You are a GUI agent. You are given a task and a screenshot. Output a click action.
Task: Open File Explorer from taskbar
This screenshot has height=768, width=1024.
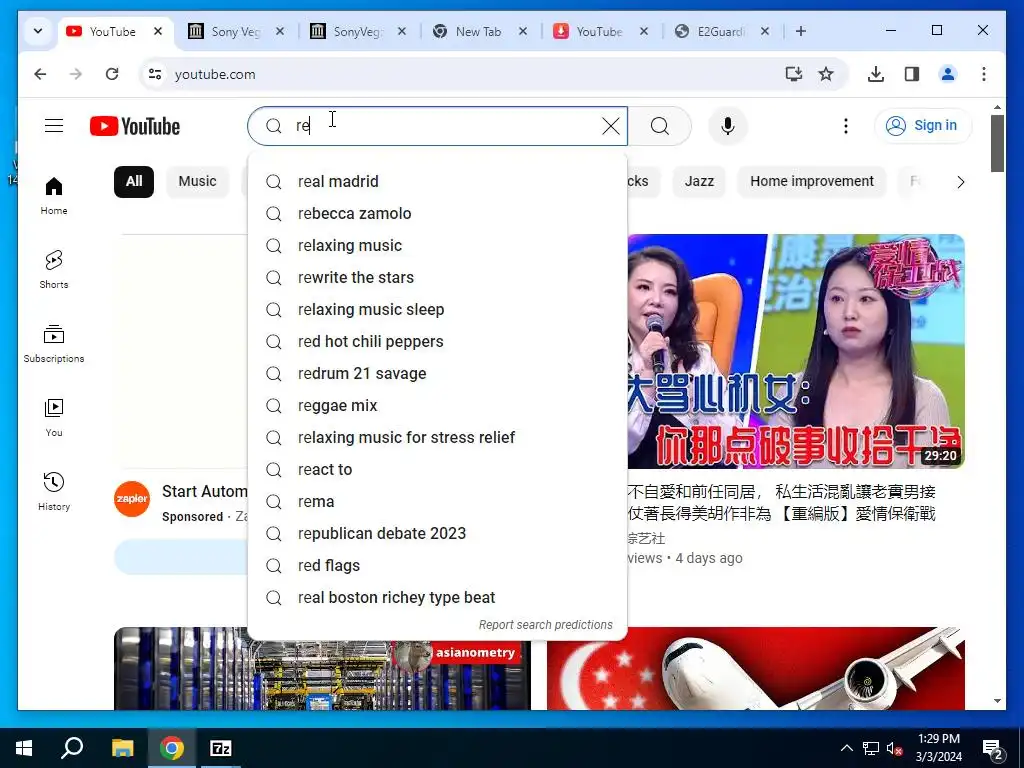[x=122, y=748]
